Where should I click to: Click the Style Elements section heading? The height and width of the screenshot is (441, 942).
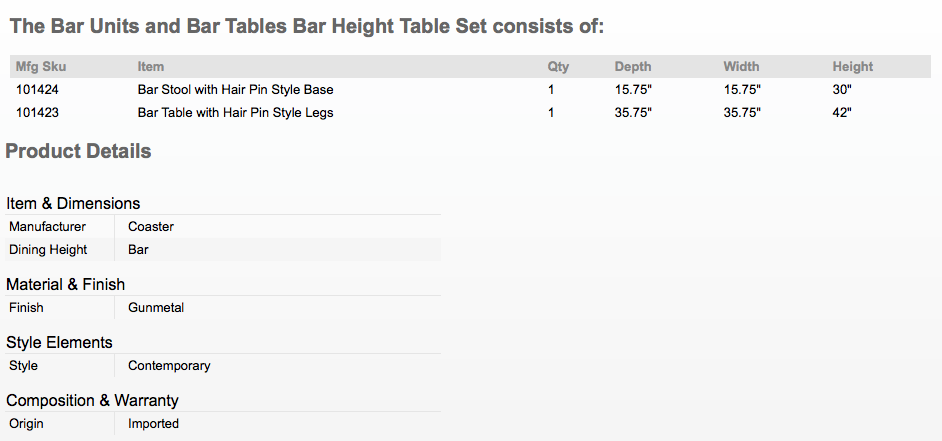59,342
